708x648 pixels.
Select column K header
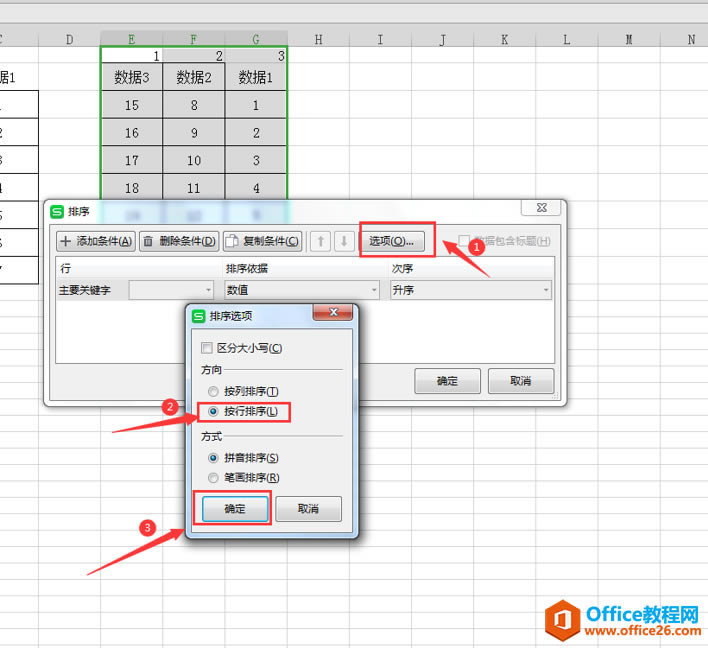coord(504,39)
